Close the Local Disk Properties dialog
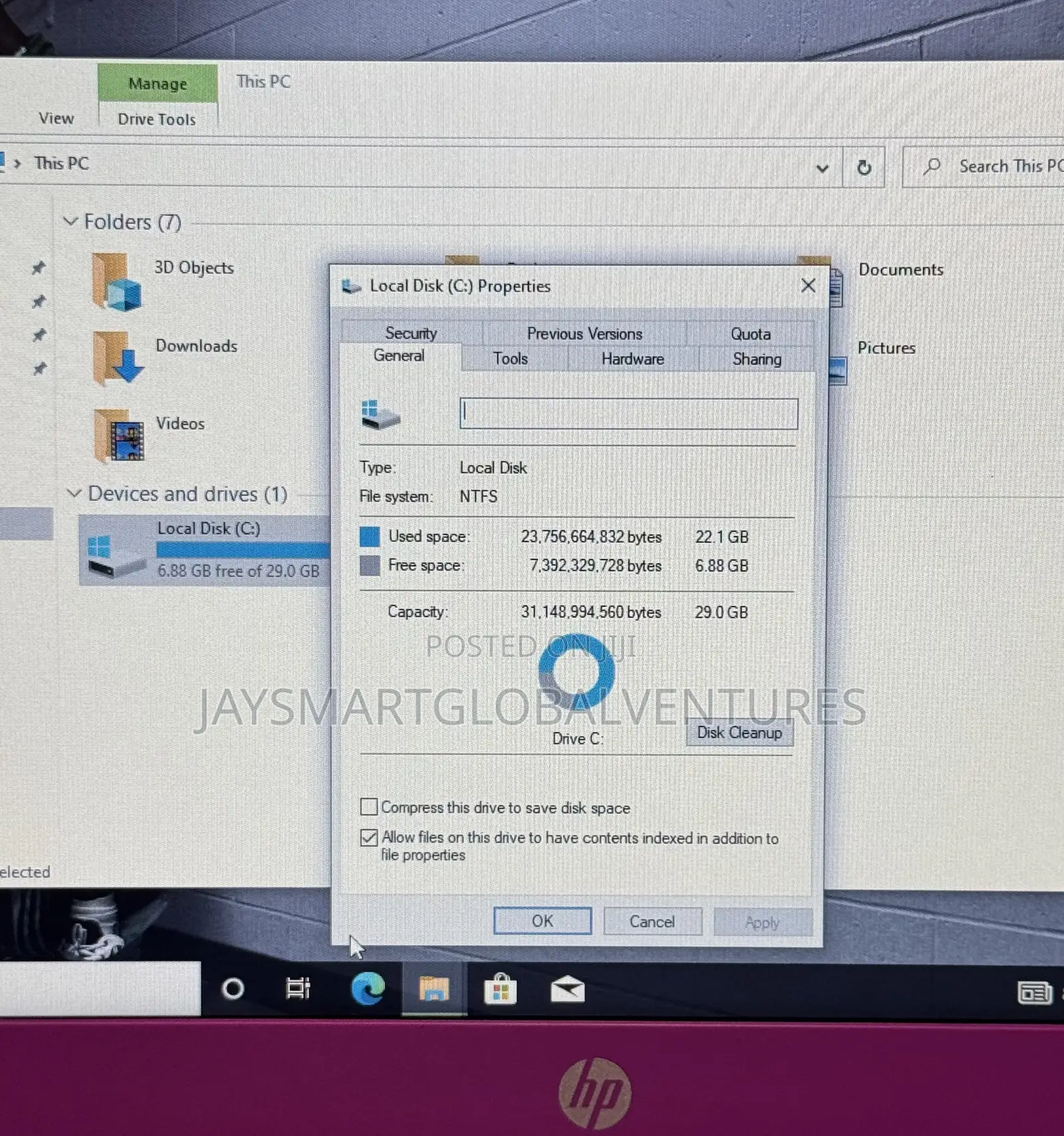This screenshot has width=1064, height=1136. click(x=808, y=286)
